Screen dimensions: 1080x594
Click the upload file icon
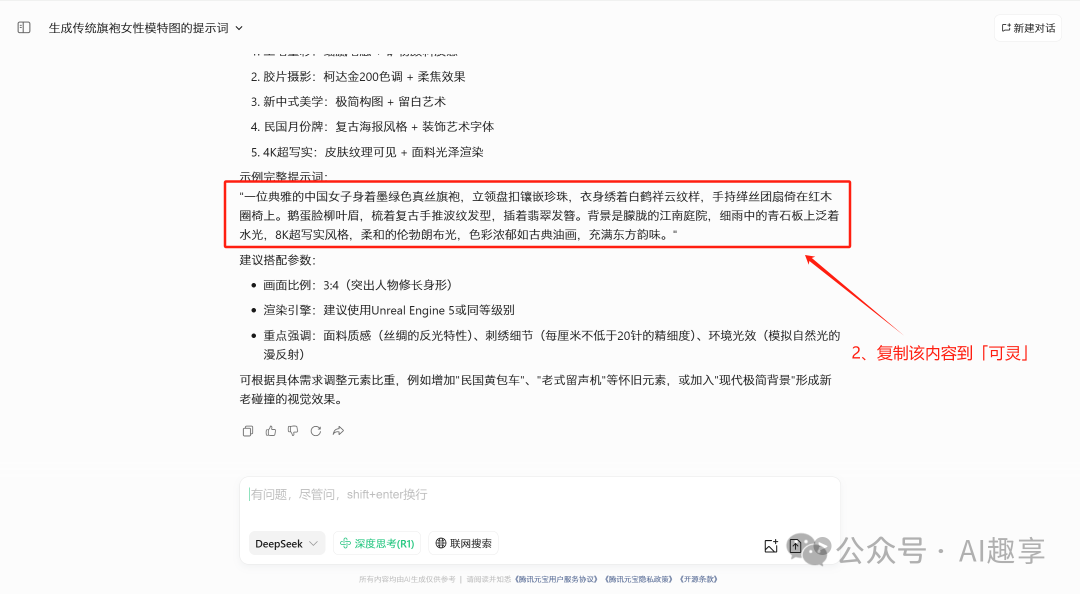(x=796, y=546)
